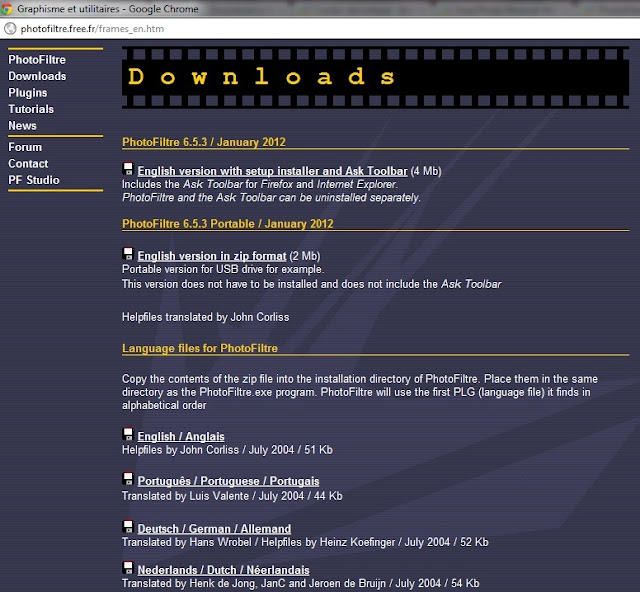Select News in the sidebar menu

click(x=22, y=126)
